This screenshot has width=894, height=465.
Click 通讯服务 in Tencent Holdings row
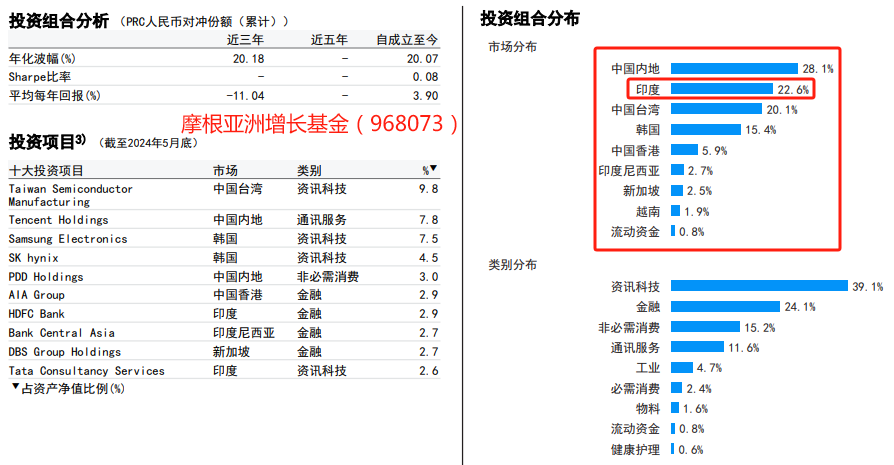322,220
